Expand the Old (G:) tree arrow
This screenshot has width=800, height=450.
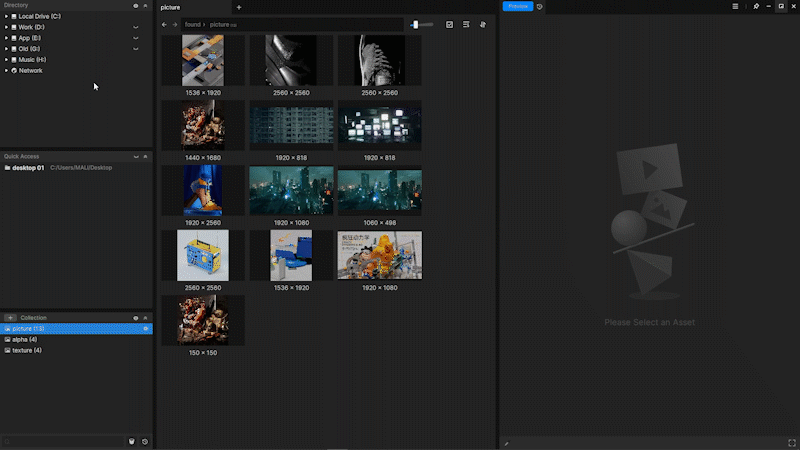[x=6, y=49]
